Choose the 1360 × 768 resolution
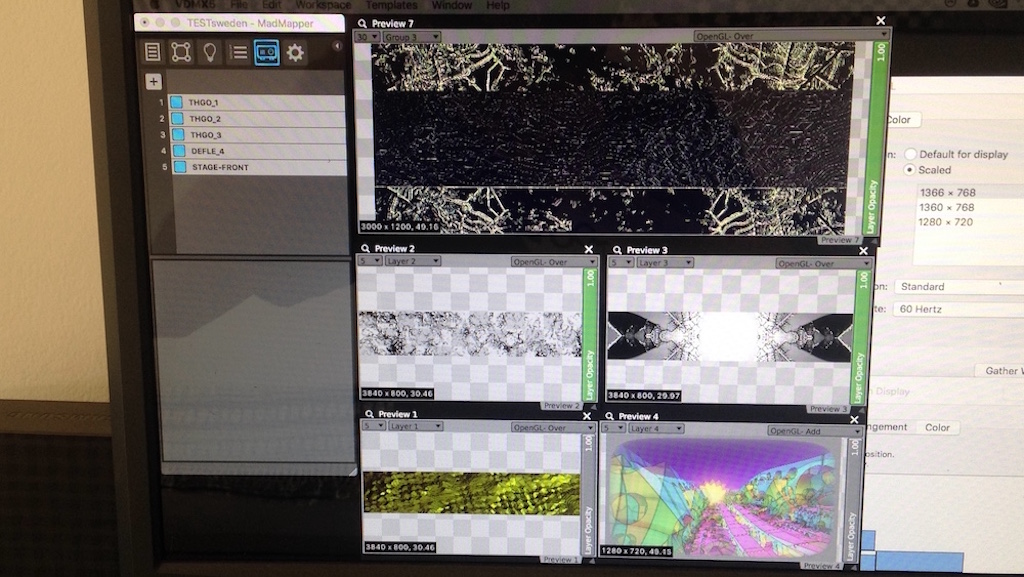The height and width of the screenshot is (577, 1024). point(947,208)
